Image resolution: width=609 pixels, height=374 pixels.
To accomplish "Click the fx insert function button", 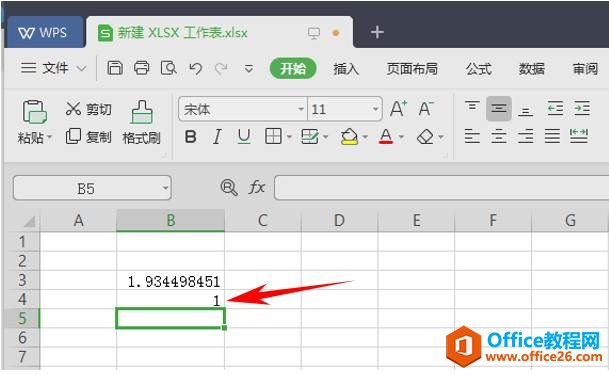I will (x=257, y=188).
